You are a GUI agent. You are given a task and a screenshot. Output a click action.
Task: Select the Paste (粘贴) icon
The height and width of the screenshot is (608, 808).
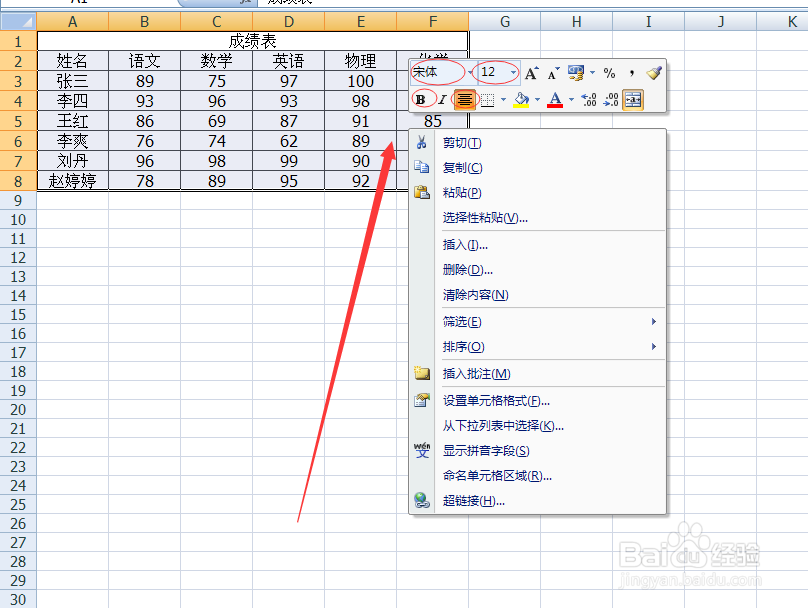[x=421, y=192]
